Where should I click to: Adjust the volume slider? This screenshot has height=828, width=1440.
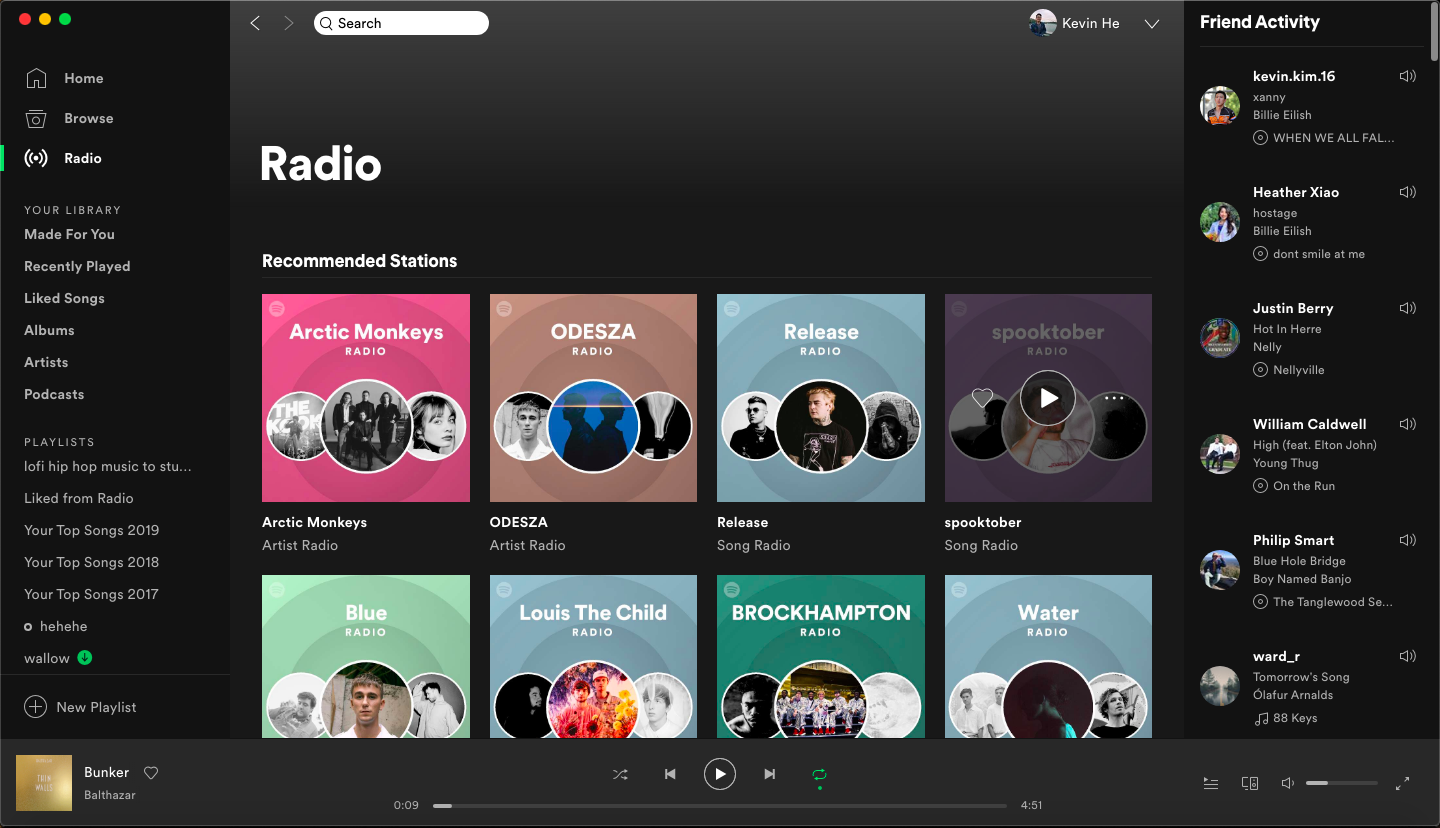(1342, 783)
